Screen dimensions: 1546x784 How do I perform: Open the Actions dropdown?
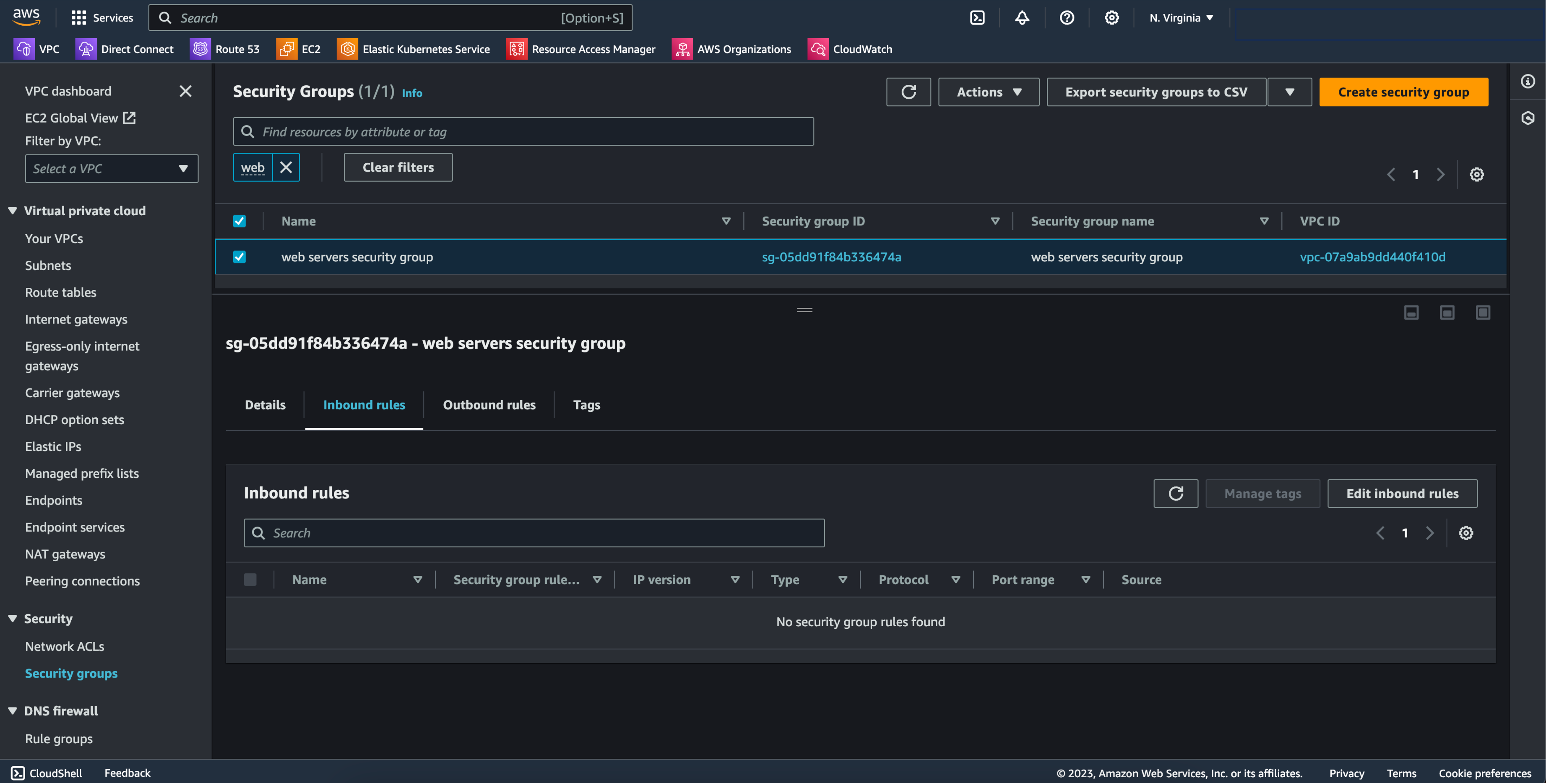coord(988,92)
